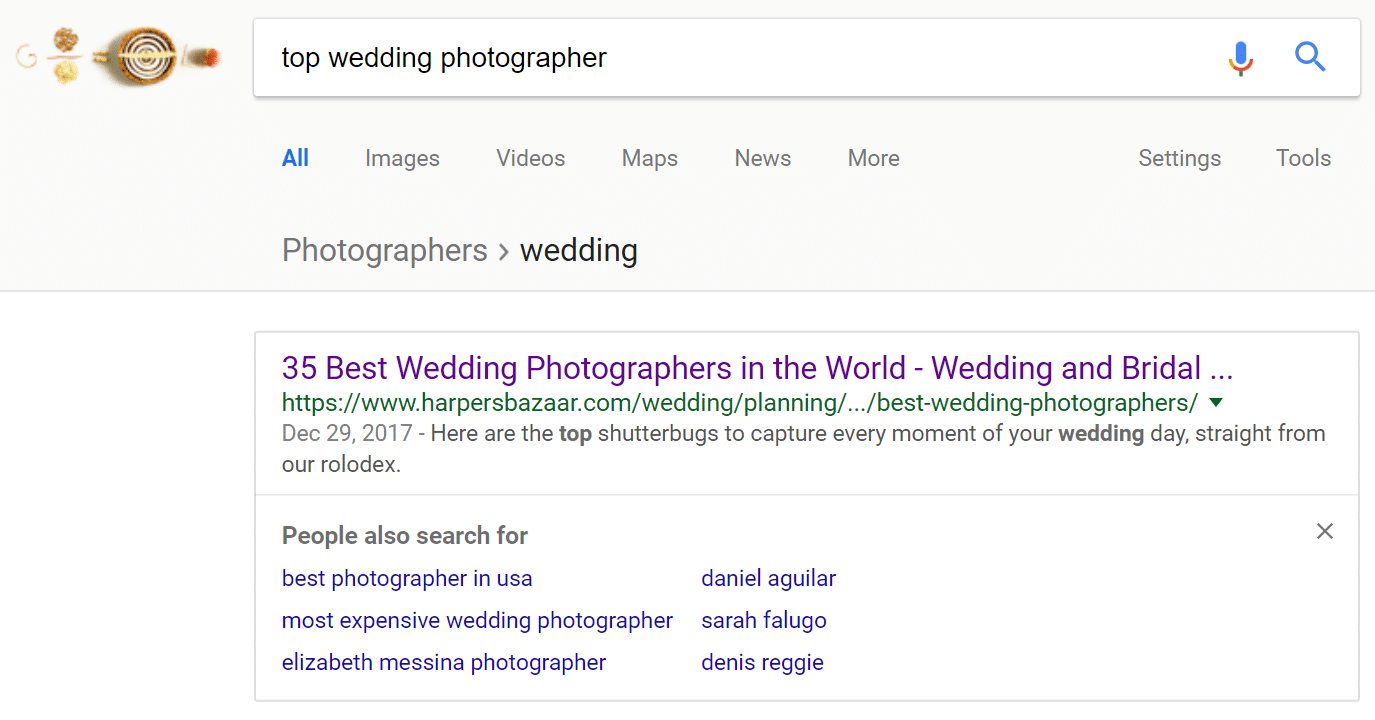Open the Settings menu

coord(1179,158)
